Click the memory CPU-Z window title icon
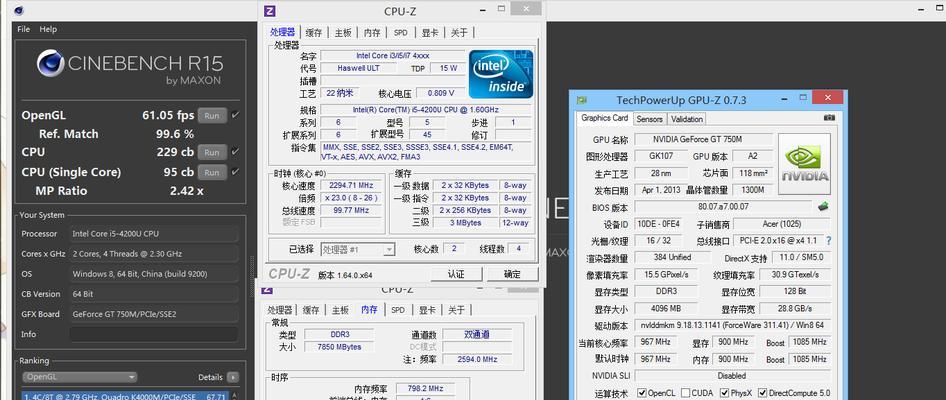 tap(267, 289)
